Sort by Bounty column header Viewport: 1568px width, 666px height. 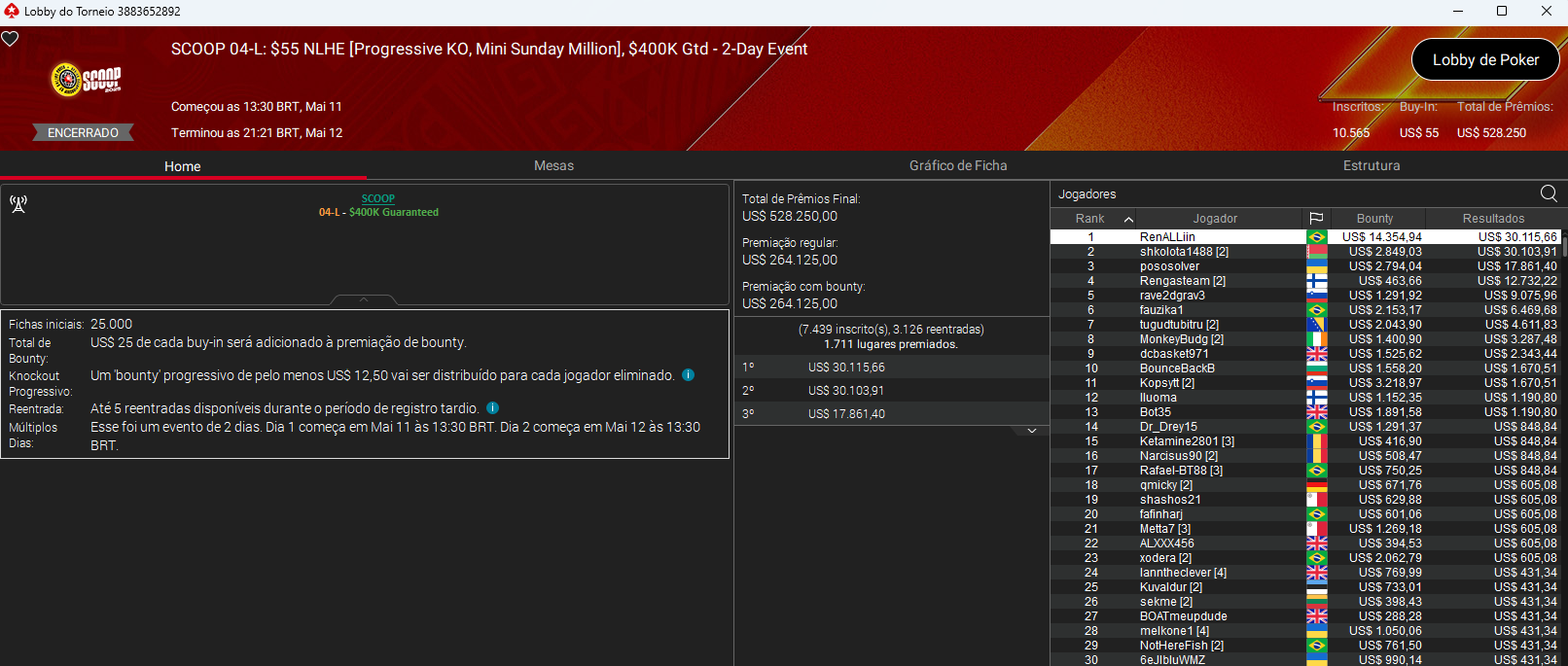[1374, 219]
